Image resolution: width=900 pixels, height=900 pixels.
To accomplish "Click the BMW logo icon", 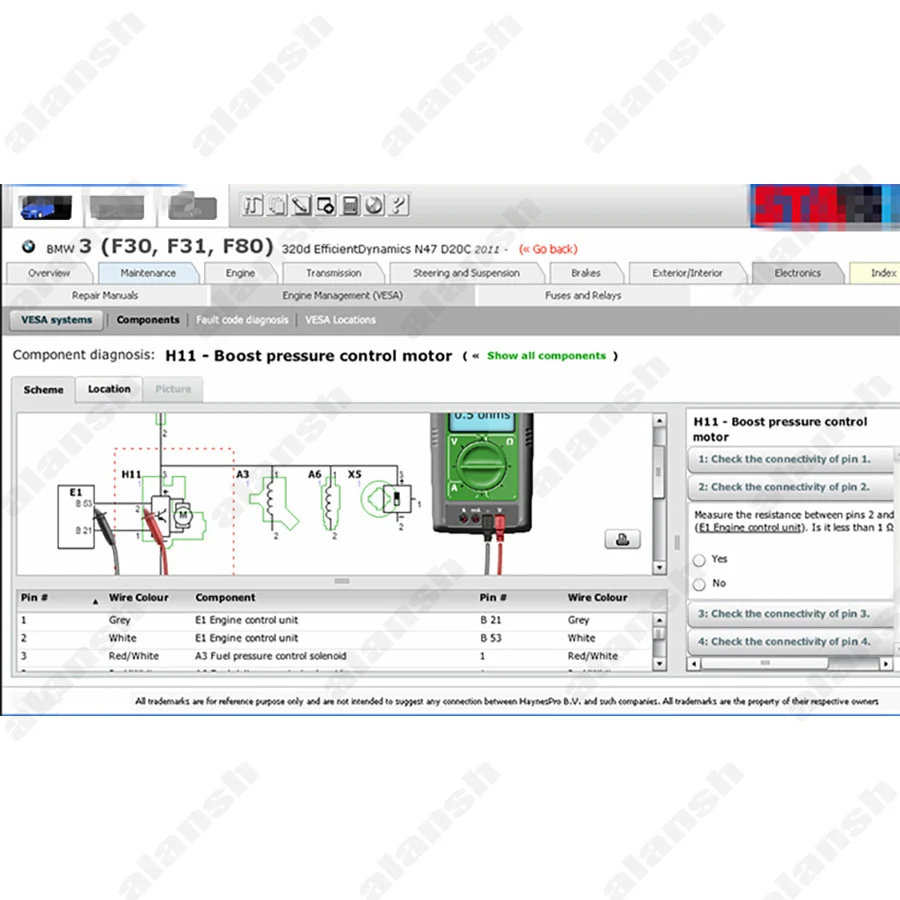I will (28, 247).
